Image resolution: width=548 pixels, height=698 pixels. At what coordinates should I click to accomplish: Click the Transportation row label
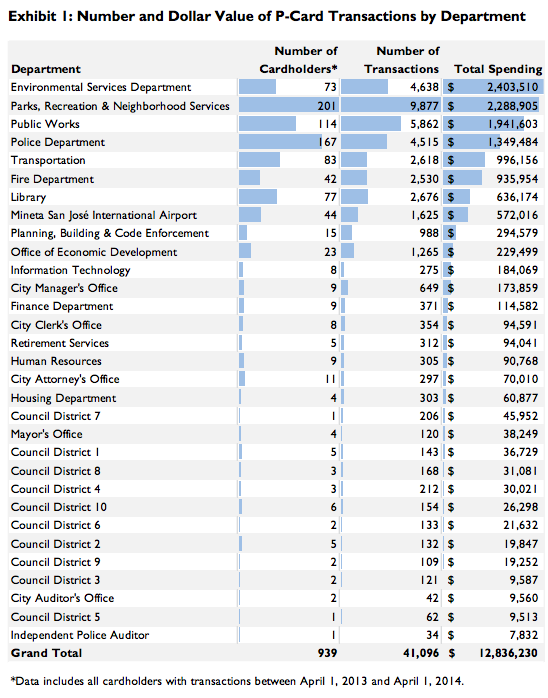click(x=48, y=160)
